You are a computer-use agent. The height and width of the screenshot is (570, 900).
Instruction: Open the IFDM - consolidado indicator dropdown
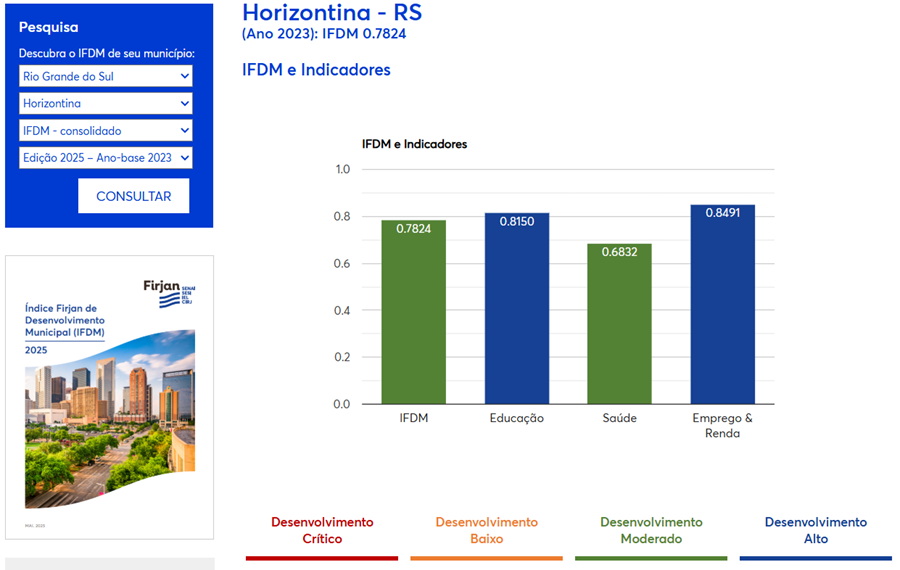tap(105, 130)
